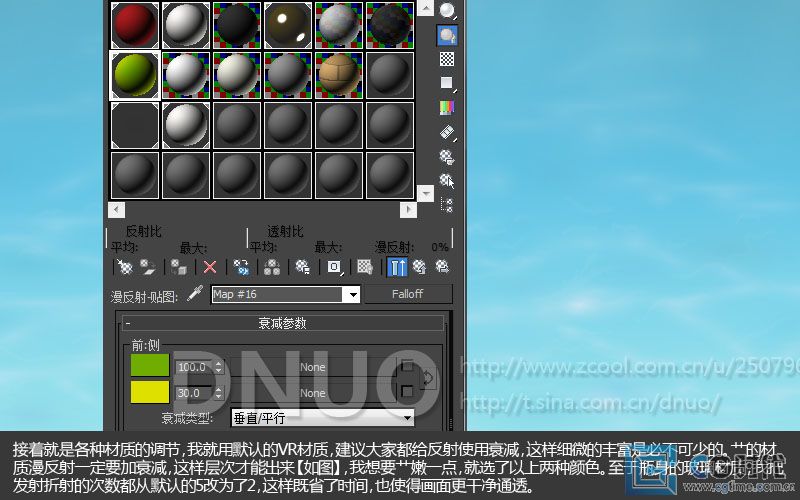Open the Map #16 name dropdown
Viewport: 800px width, 500px height.
(352, 294)
